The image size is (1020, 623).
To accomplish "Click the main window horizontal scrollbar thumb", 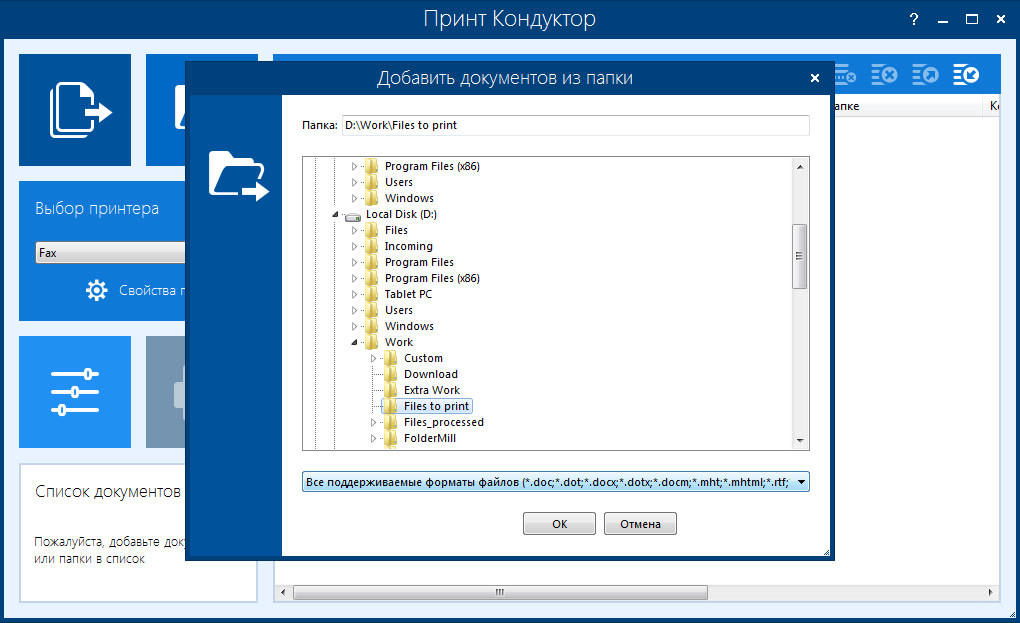I will pyautogui.click(x=500, y=592).
